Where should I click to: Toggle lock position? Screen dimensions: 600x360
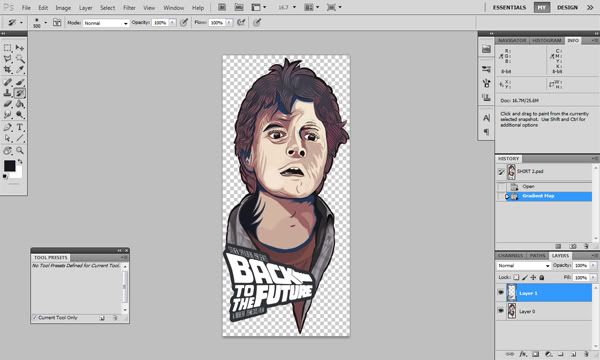click(533, 277)
